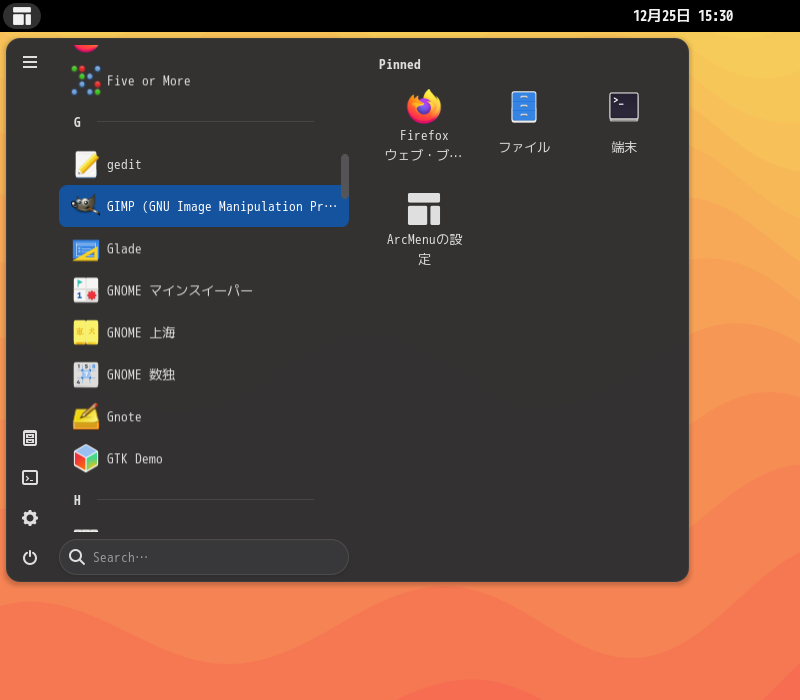Image resolution: width=800 pixels, height=700 pixels.
Task: Launch GIMP via its Wilber icon
Action: point(85,206)
